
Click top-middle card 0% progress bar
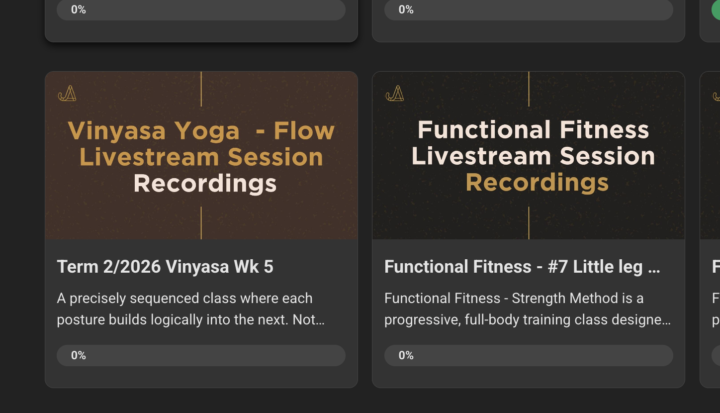point(529,10)
